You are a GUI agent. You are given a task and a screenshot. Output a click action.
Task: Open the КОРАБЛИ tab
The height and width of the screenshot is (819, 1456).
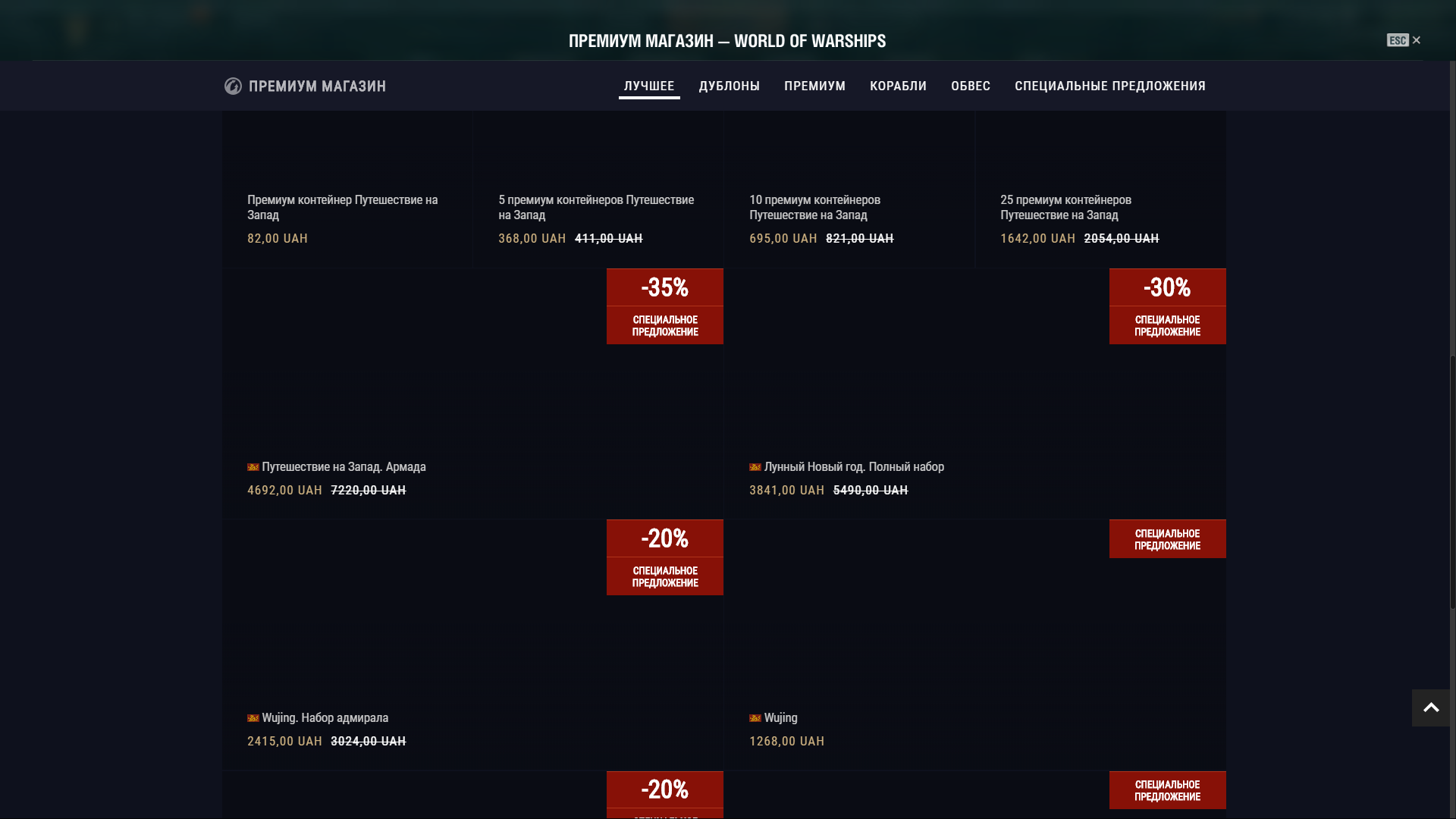(x=899, y=86)
